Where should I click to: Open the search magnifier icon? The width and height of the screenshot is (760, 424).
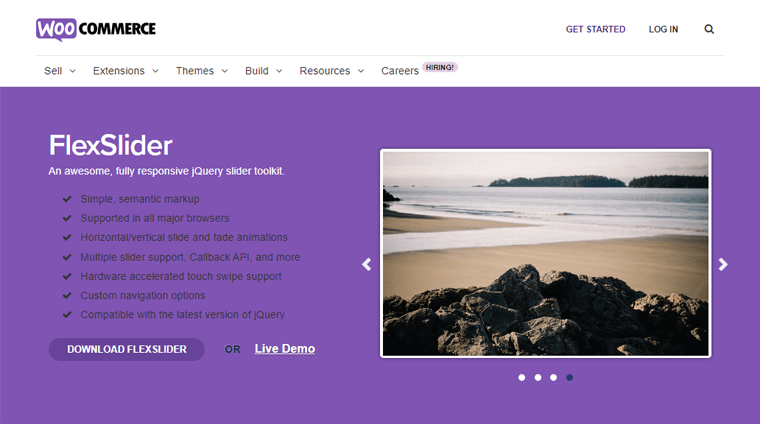709,29
